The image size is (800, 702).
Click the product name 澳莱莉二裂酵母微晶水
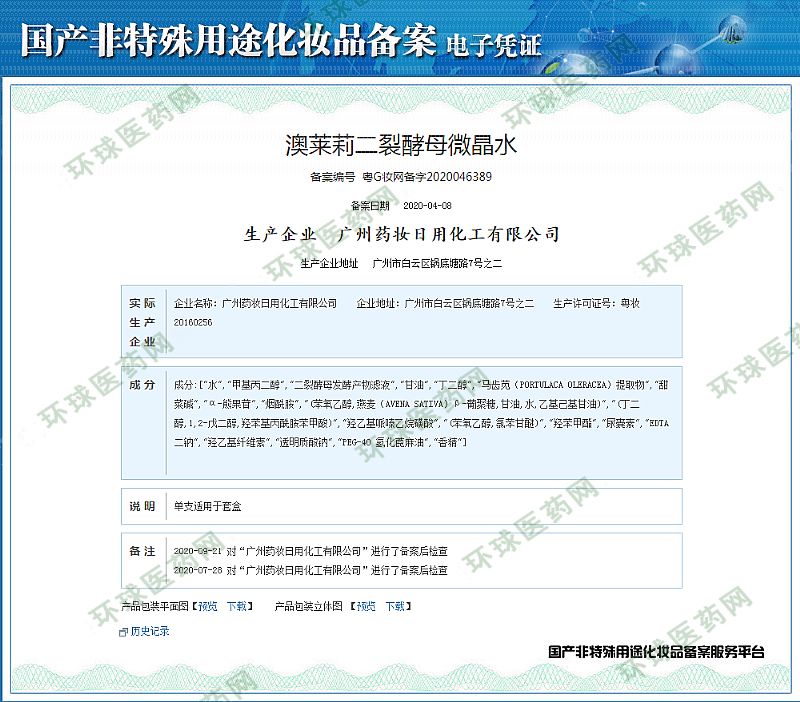coord(399,144)
